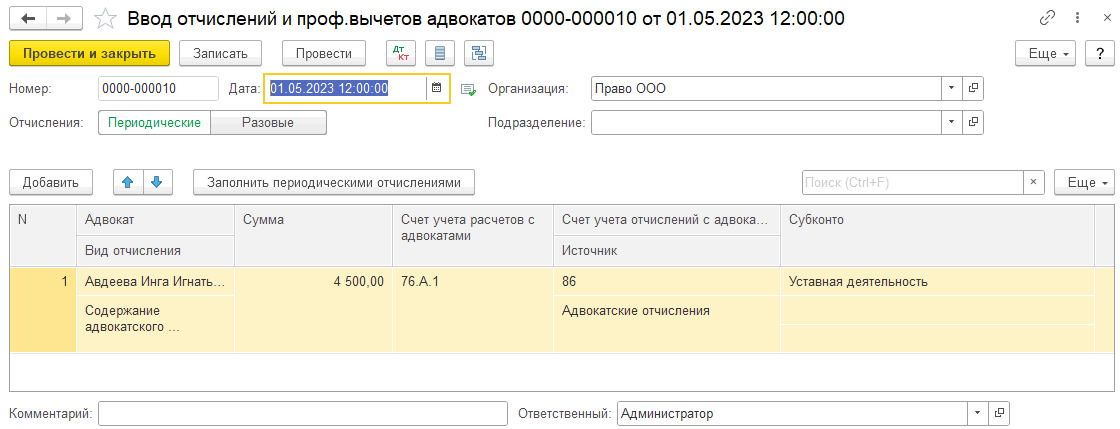Click Провести и закрыть button
1120x429 pixels.
[89, 53]
